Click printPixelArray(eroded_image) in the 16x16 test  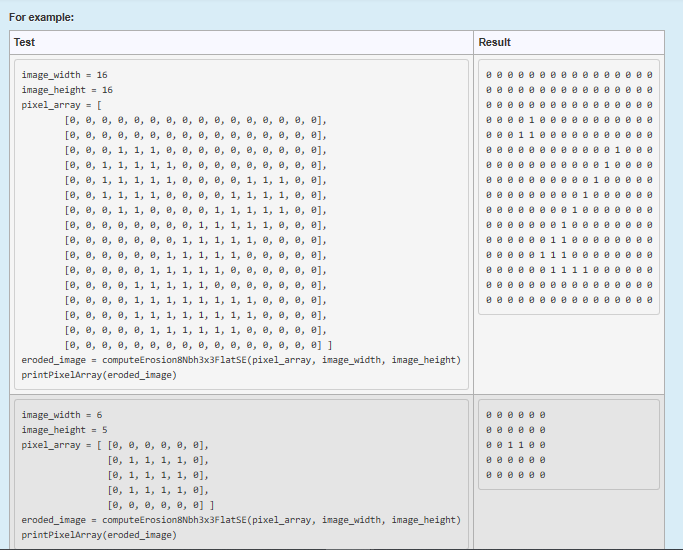[99, 375]
